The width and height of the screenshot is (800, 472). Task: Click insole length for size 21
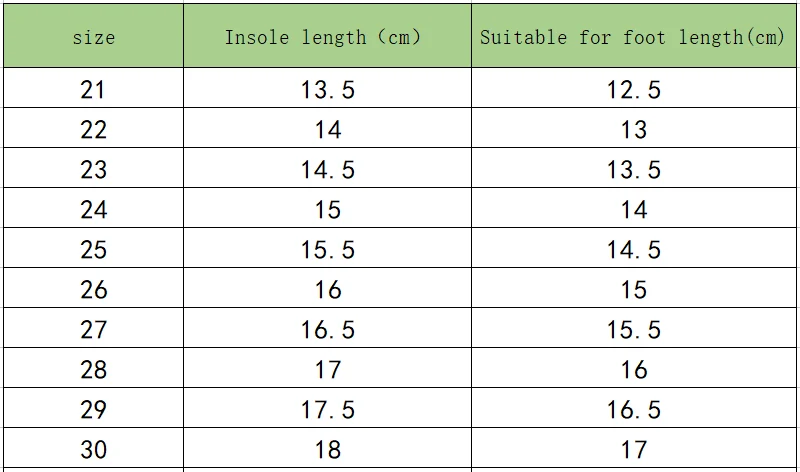coord(327,90)
